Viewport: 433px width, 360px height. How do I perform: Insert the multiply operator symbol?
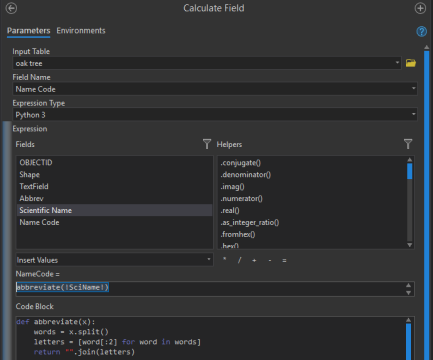pos(225,260)
